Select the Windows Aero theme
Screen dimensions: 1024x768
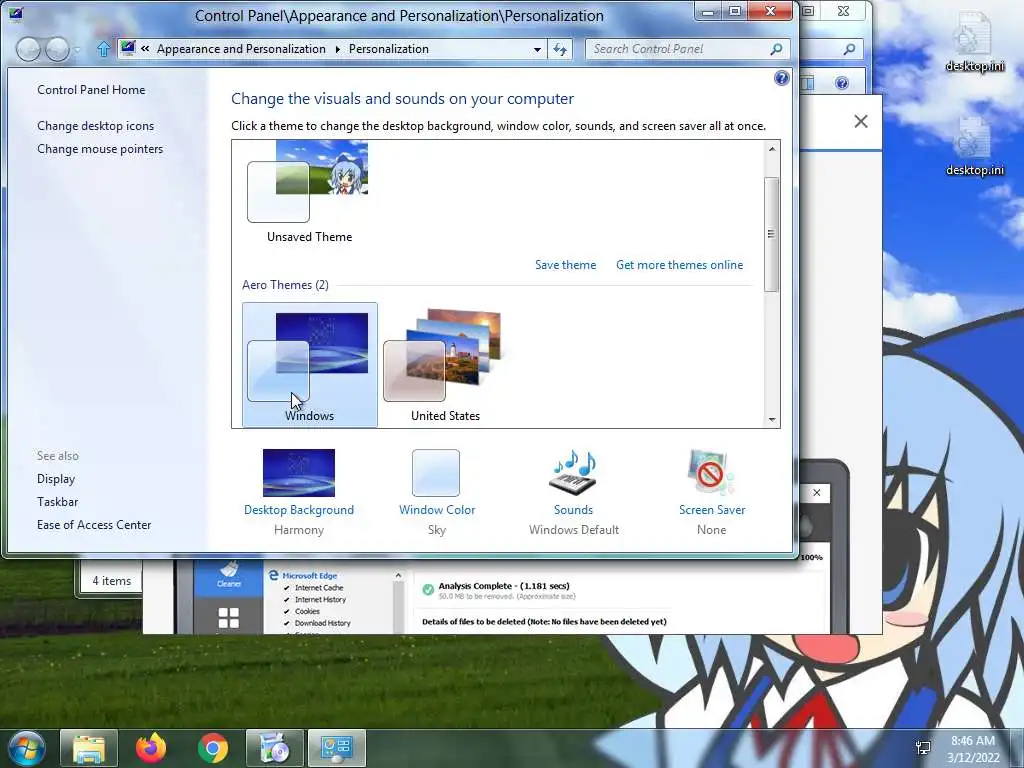pyautogui.click(x=310, y=364)
